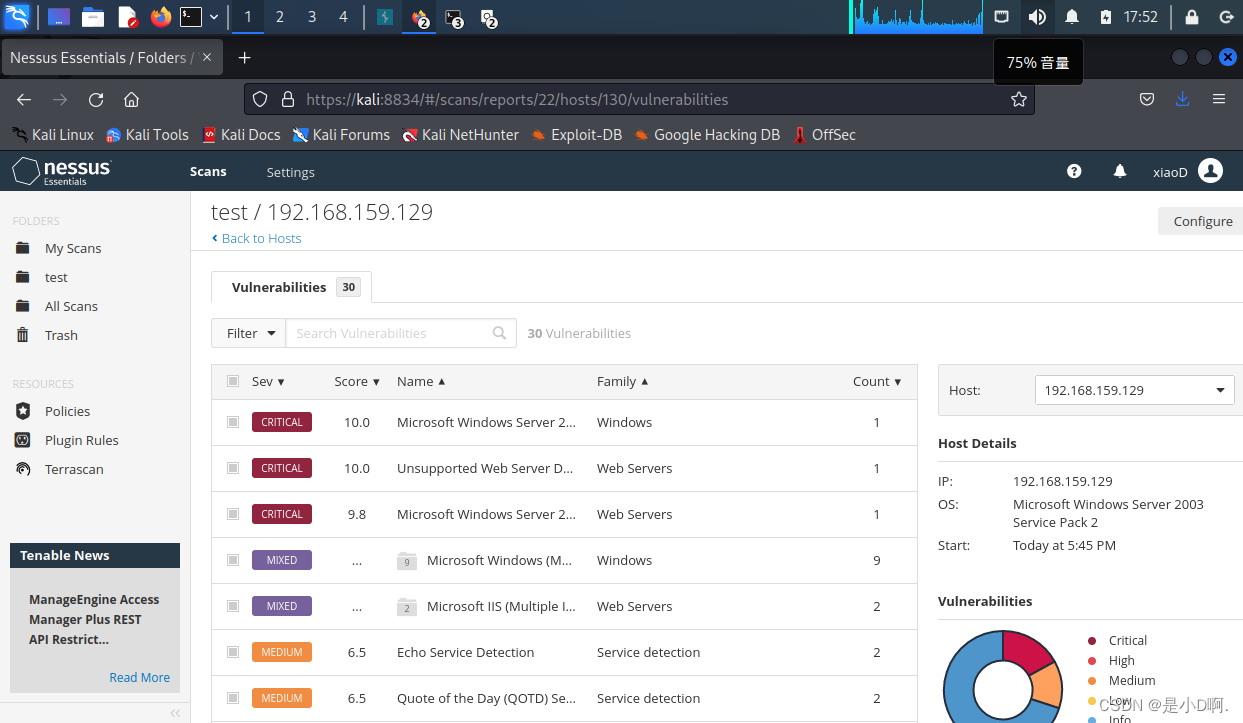Viewport: 1243px width, 723px height.
Task: Go to Firefox home page
Action: coord(131,99)
